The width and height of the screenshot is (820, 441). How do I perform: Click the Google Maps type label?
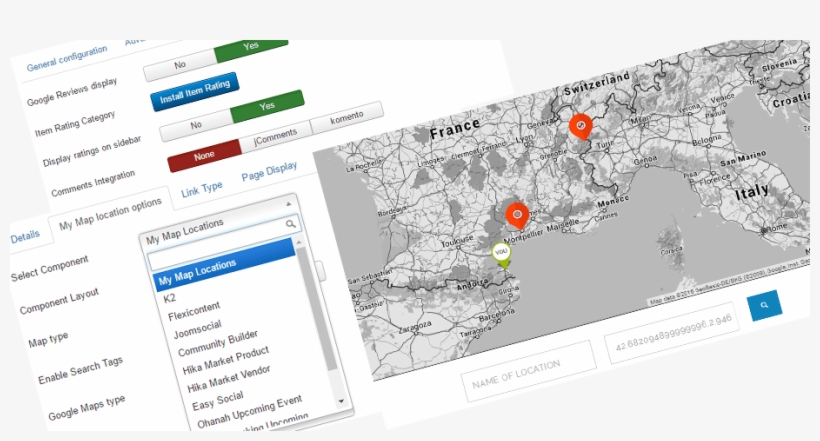87,408
